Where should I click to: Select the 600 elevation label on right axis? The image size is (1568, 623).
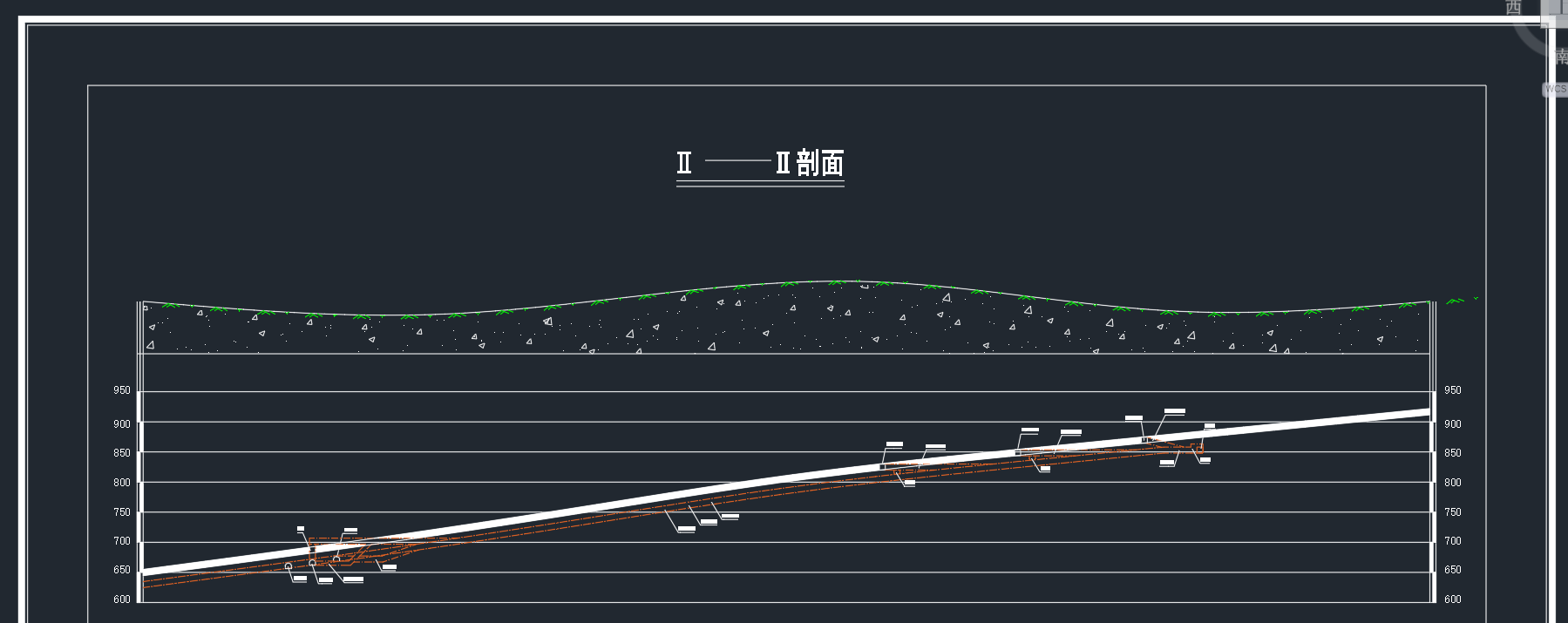pyautogui.click(x=1452, y=599)
